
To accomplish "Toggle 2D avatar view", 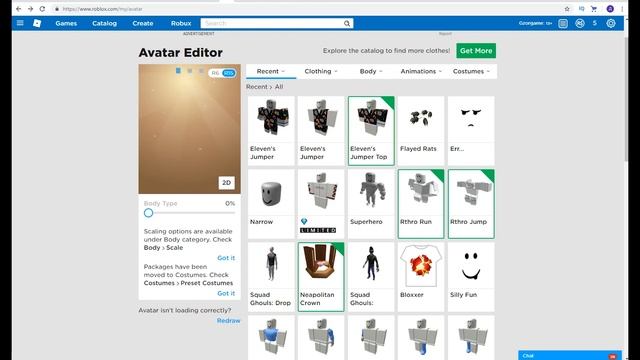I will [x=227, y=182].
